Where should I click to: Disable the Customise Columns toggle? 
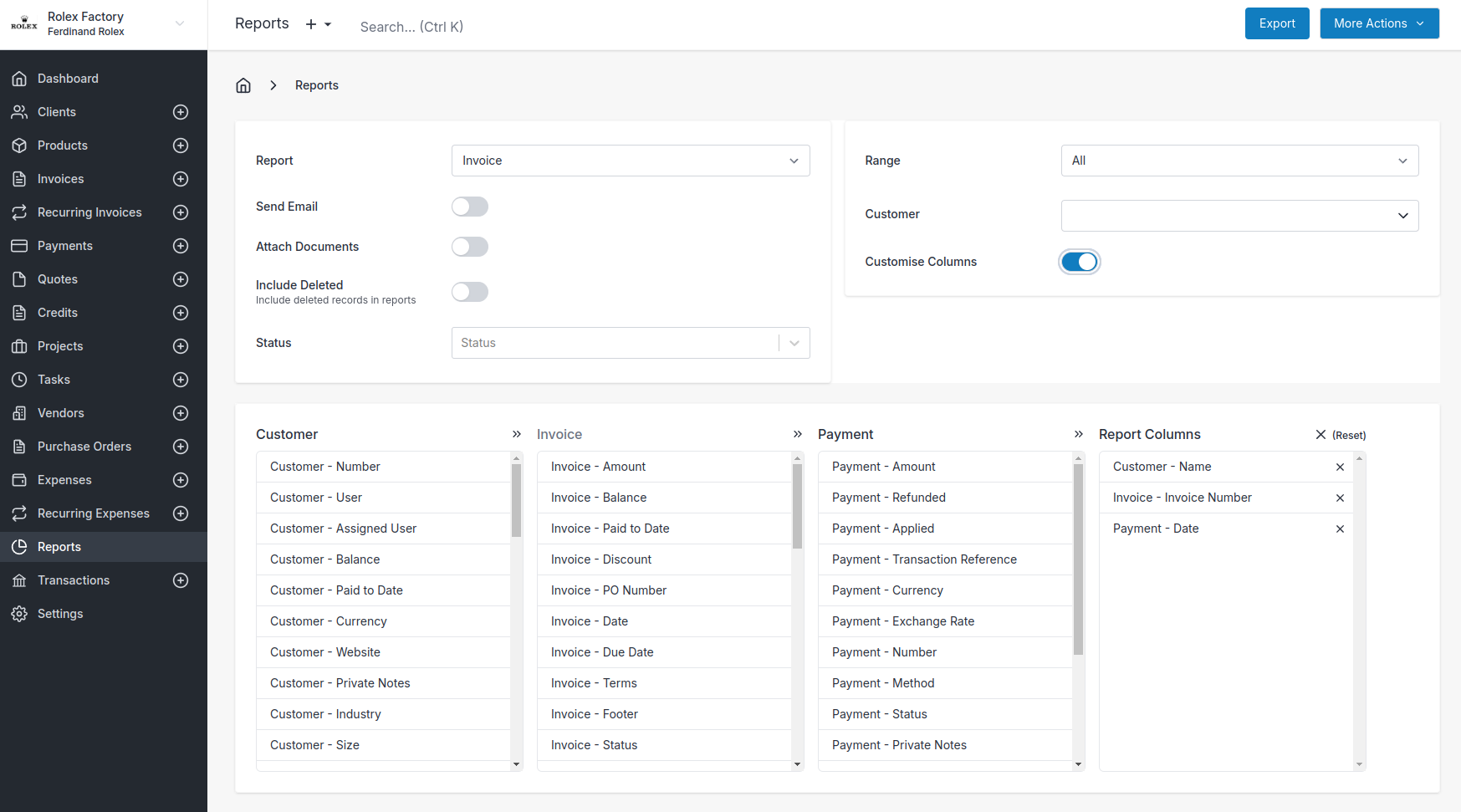(1080, 262)
